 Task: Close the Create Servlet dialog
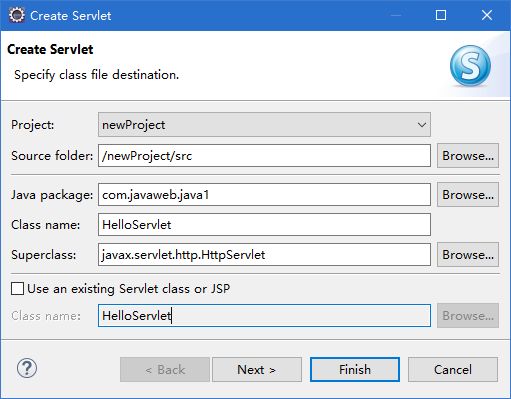pos(487,15)
